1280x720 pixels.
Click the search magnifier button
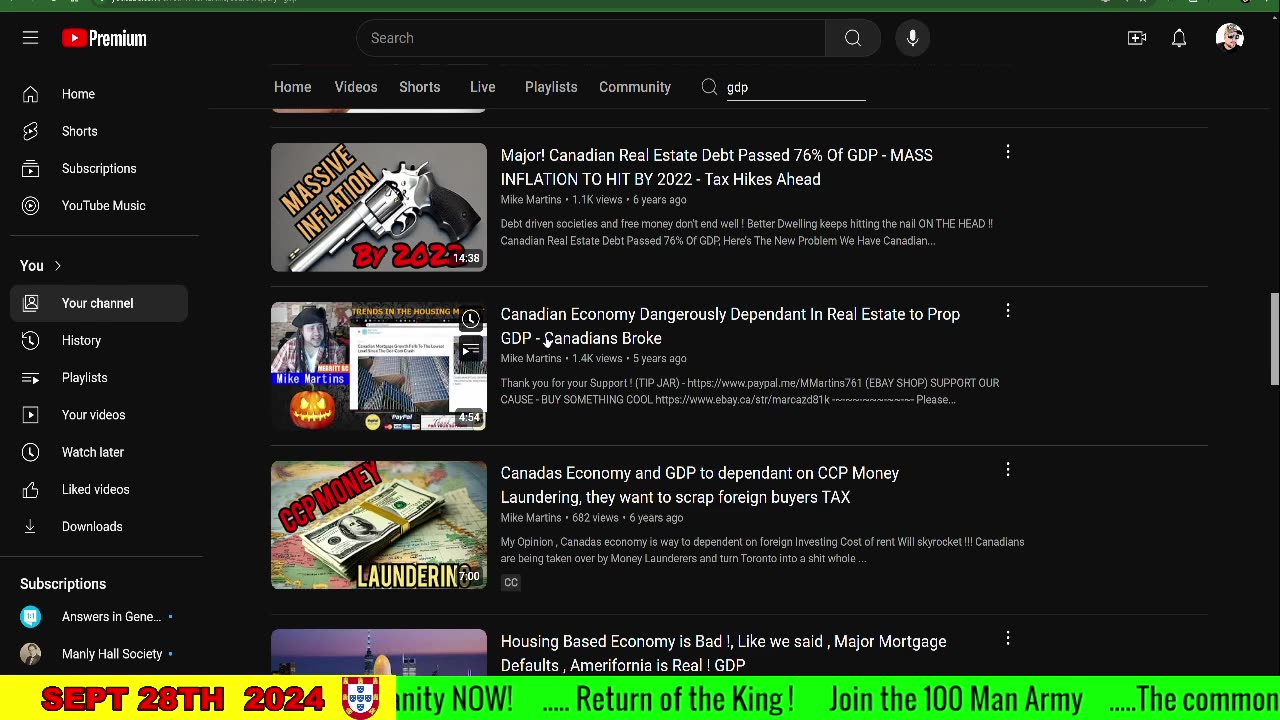tap(853, 38)
